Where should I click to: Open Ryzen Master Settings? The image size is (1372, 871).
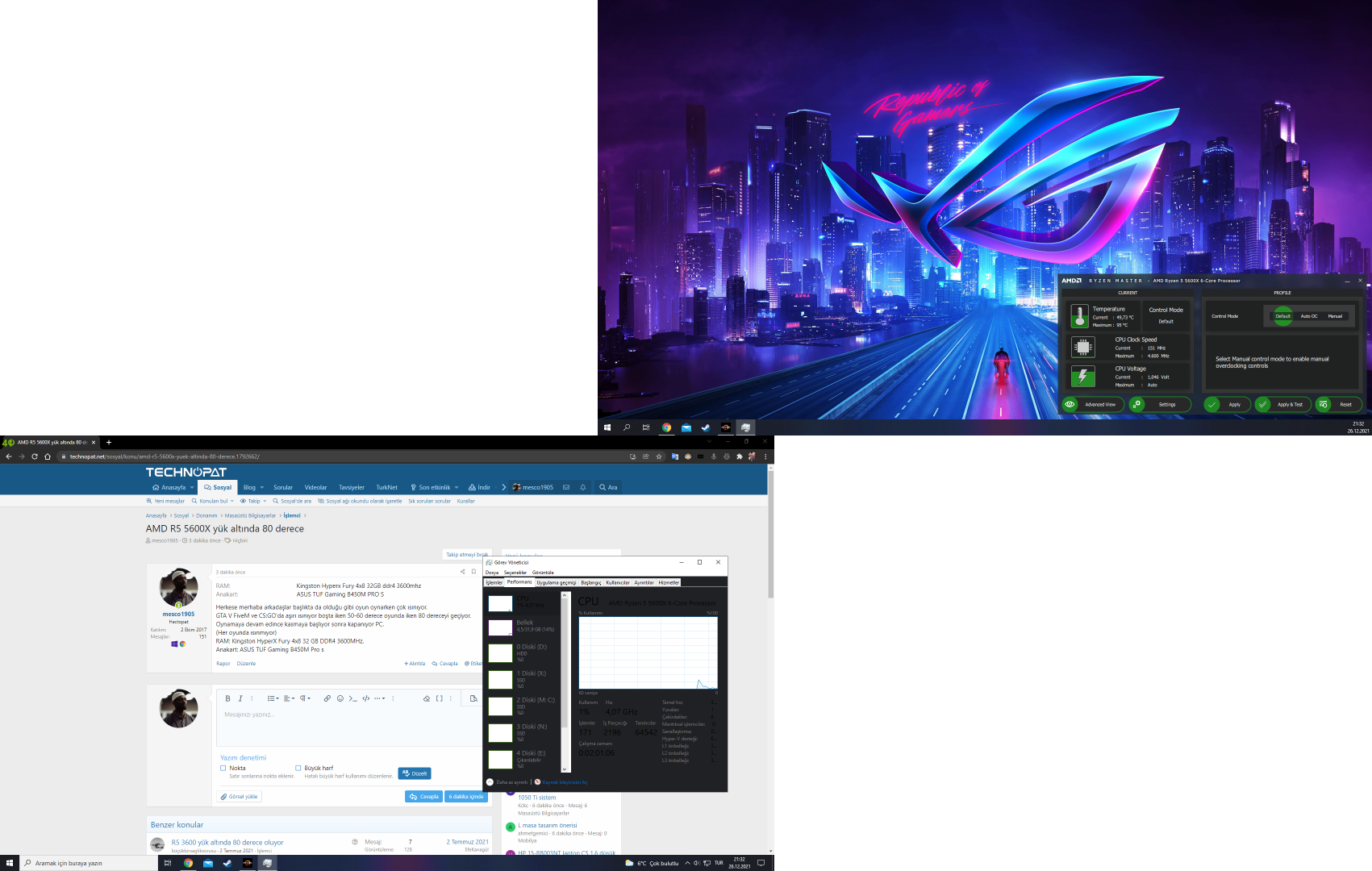1160,405
